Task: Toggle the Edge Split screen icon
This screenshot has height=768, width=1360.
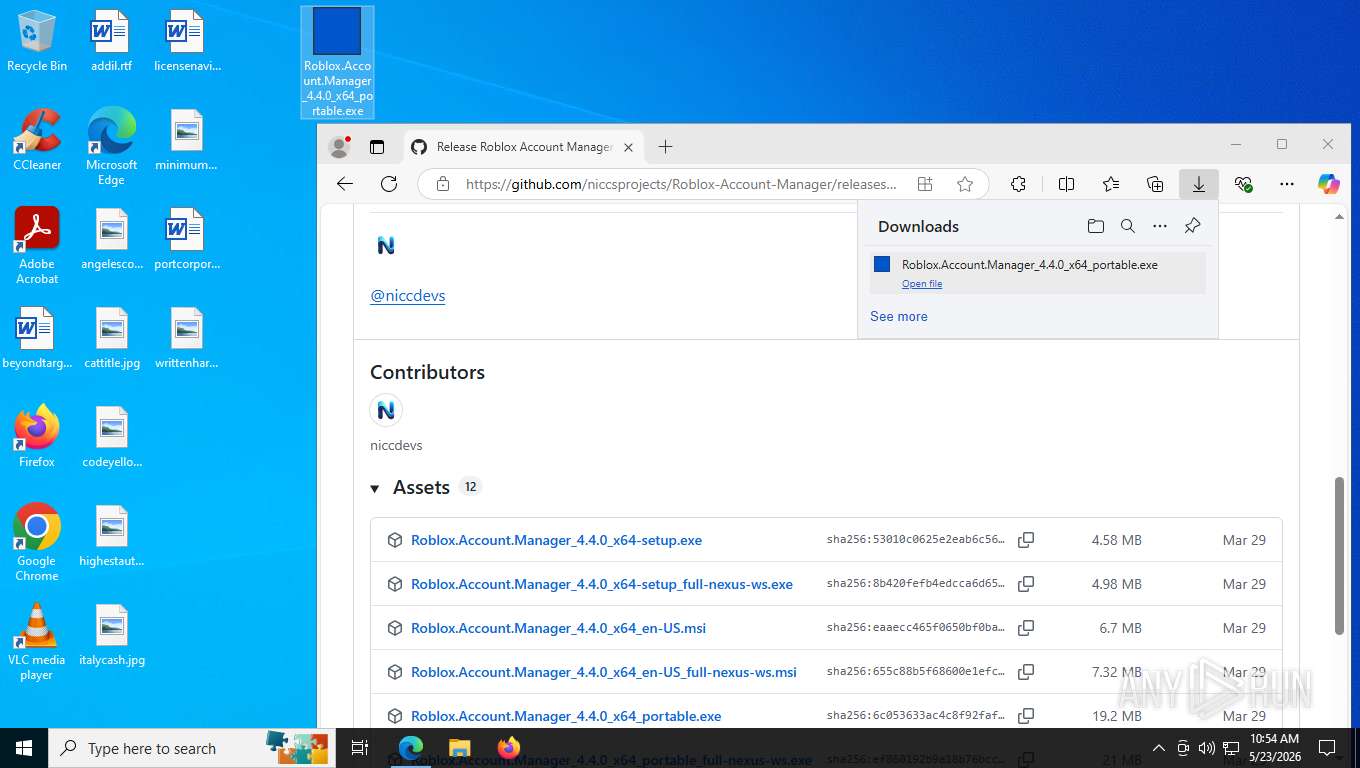Action: 1066,184
